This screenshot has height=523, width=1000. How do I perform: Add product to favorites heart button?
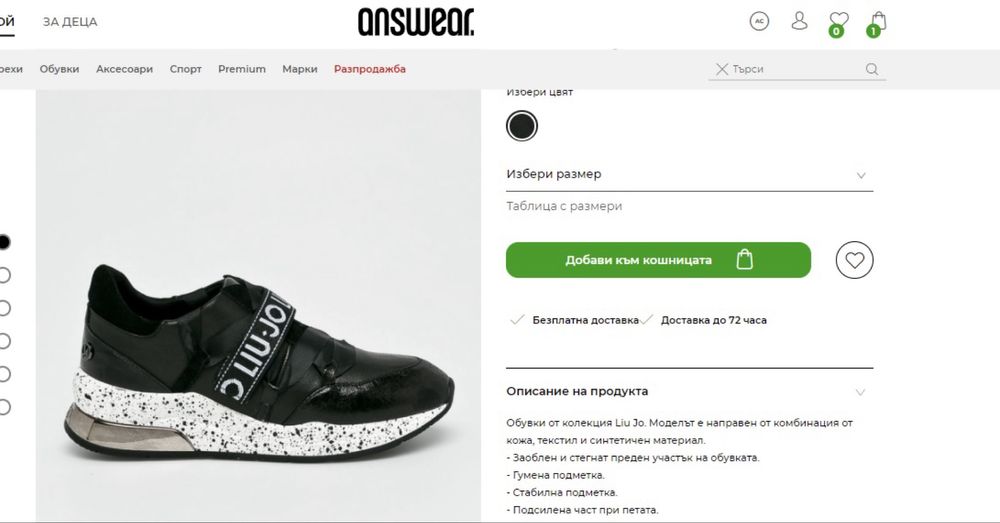tap(855, 260)
